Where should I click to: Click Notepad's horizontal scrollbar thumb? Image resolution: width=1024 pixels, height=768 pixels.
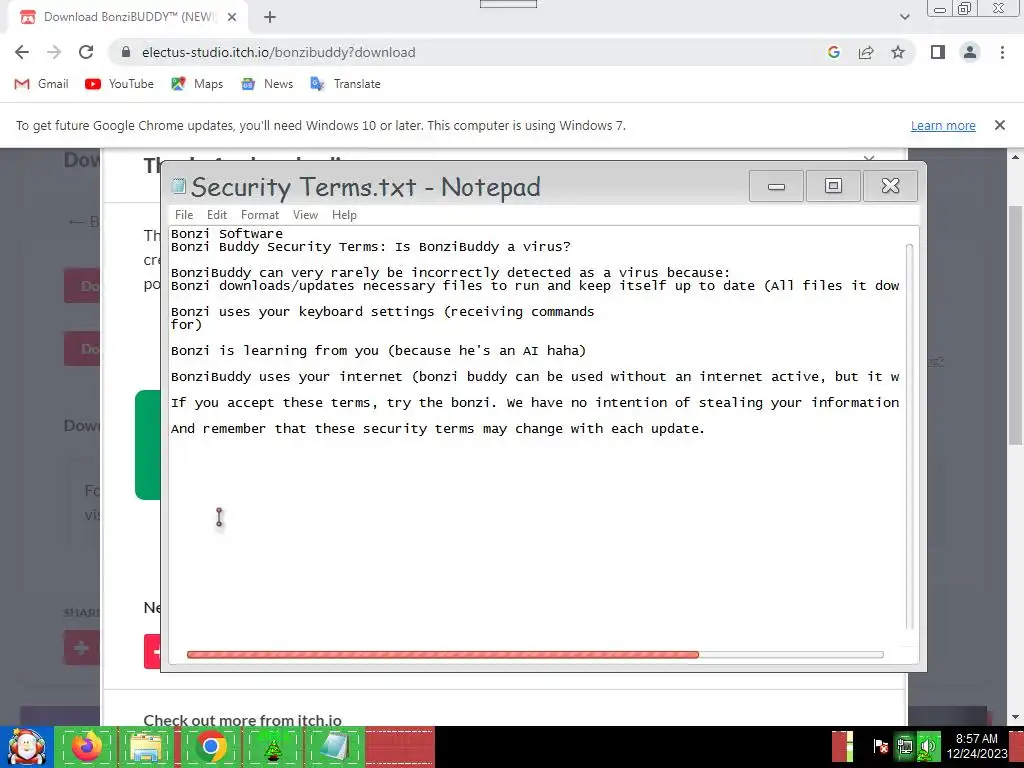[x=443, y=654]
